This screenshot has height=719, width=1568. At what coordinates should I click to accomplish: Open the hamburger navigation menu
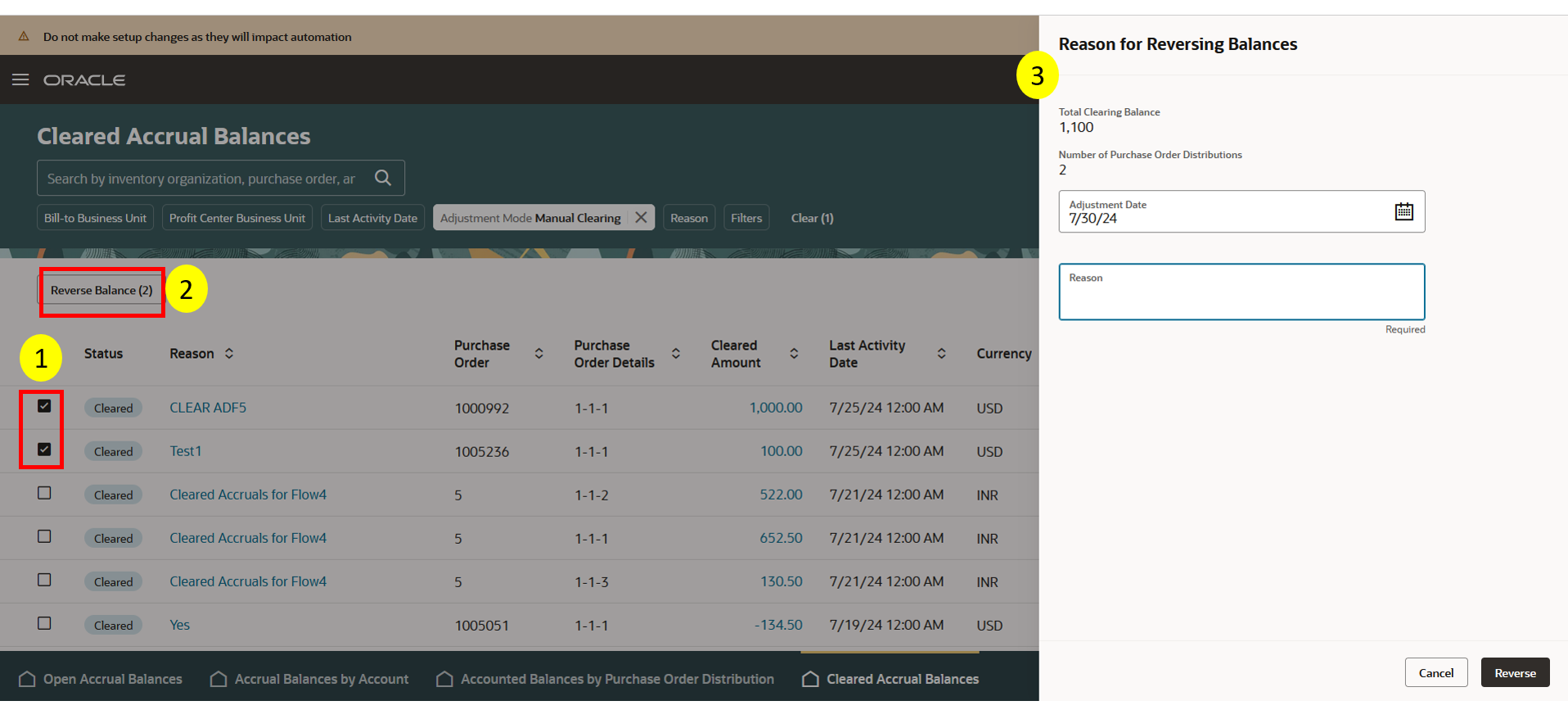(x=20, y=79)
